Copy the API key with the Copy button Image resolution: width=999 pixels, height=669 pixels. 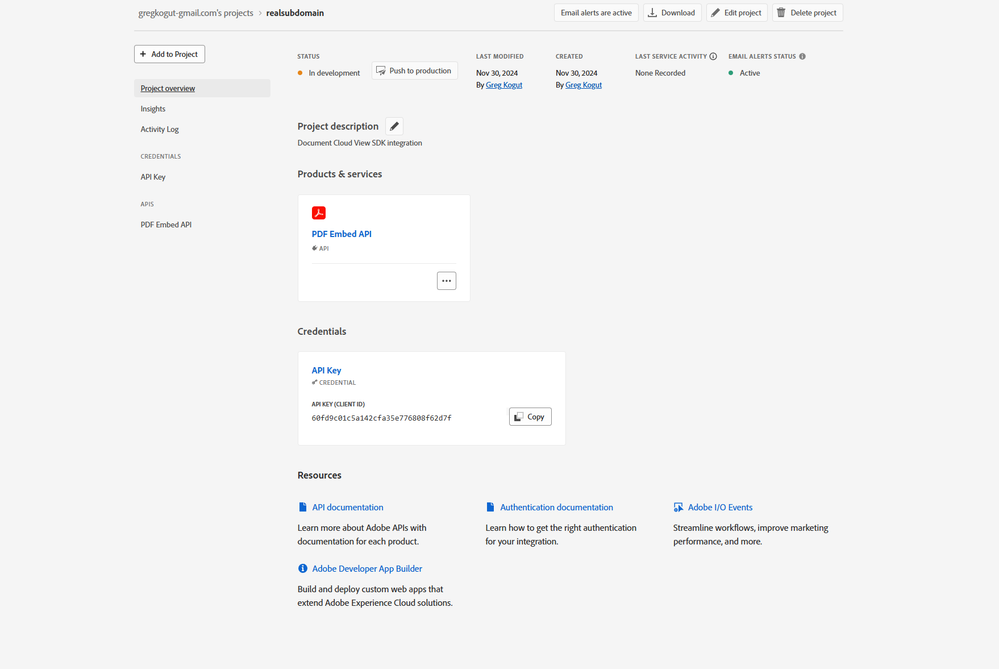pyautogui.click(x=530, y=417)
